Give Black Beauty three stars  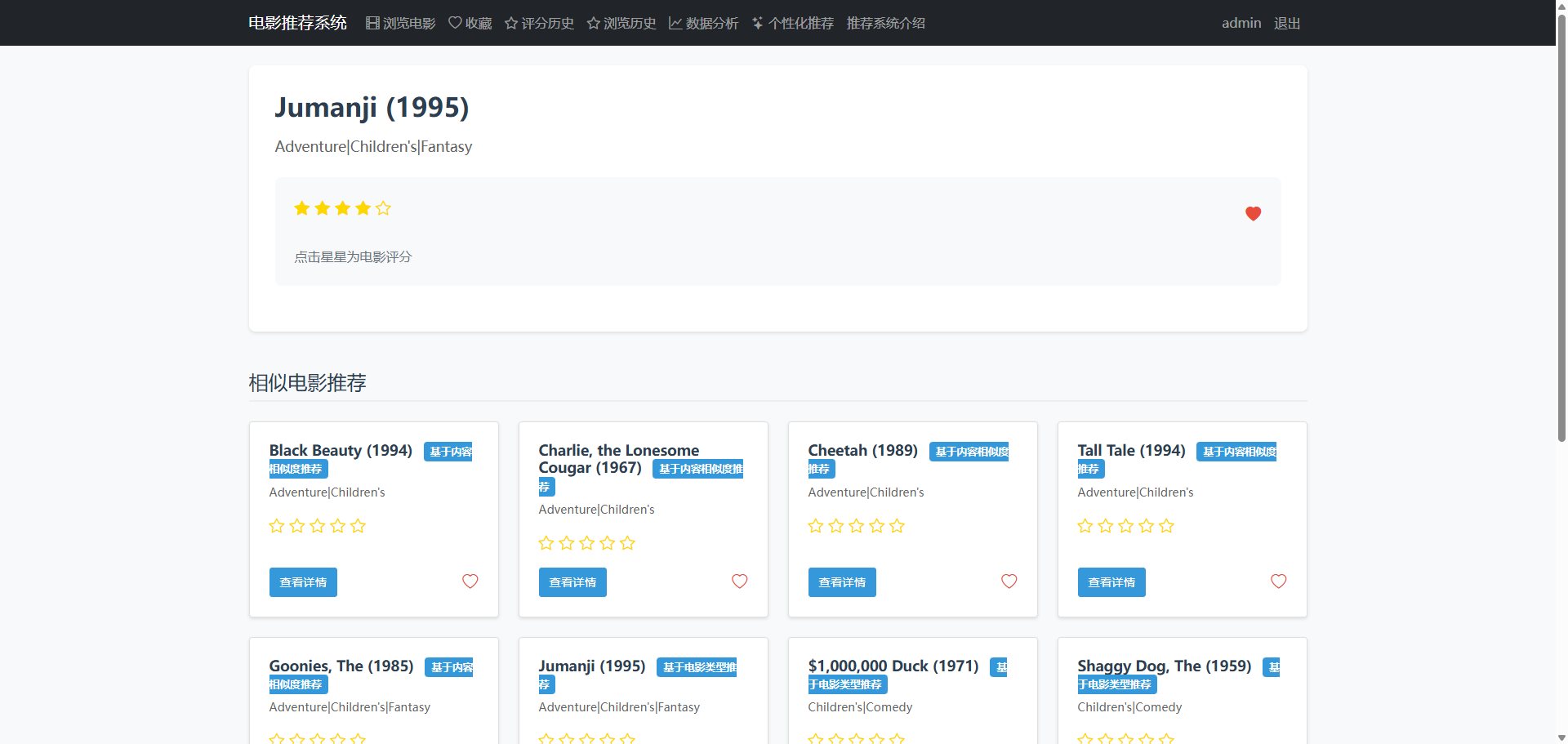(x=318, y=526)
